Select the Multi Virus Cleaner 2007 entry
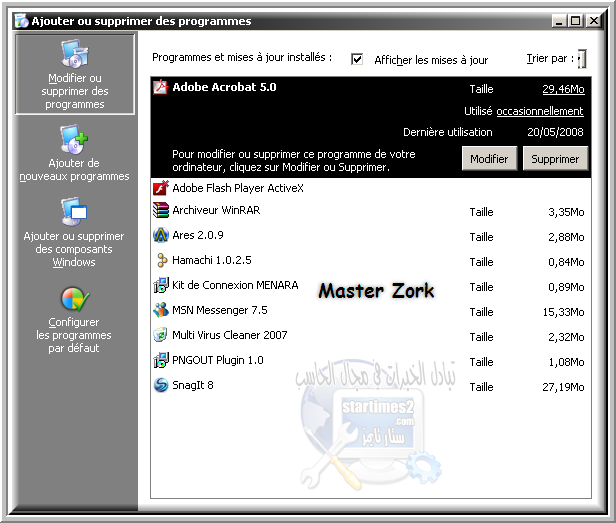Screen dimensions: 616x523 pyautogui.click(x=371, y=335)
